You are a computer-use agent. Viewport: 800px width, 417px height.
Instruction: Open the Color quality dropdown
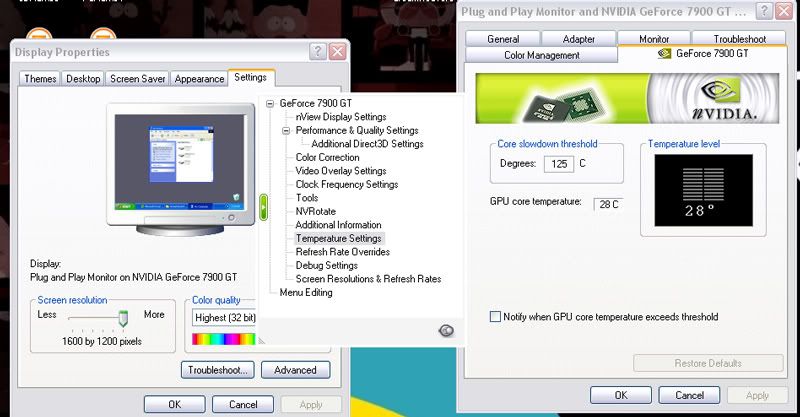[224, 317]
